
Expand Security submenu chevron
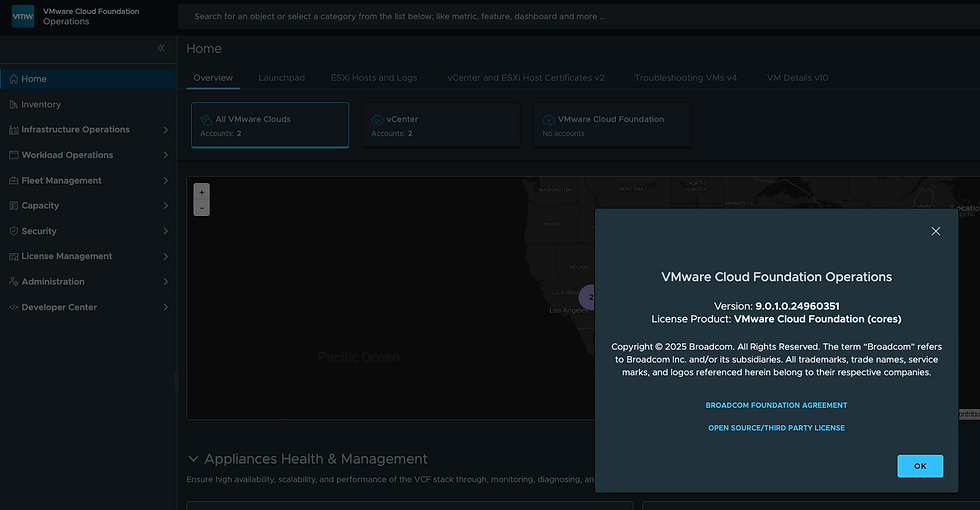pos(166,231)
